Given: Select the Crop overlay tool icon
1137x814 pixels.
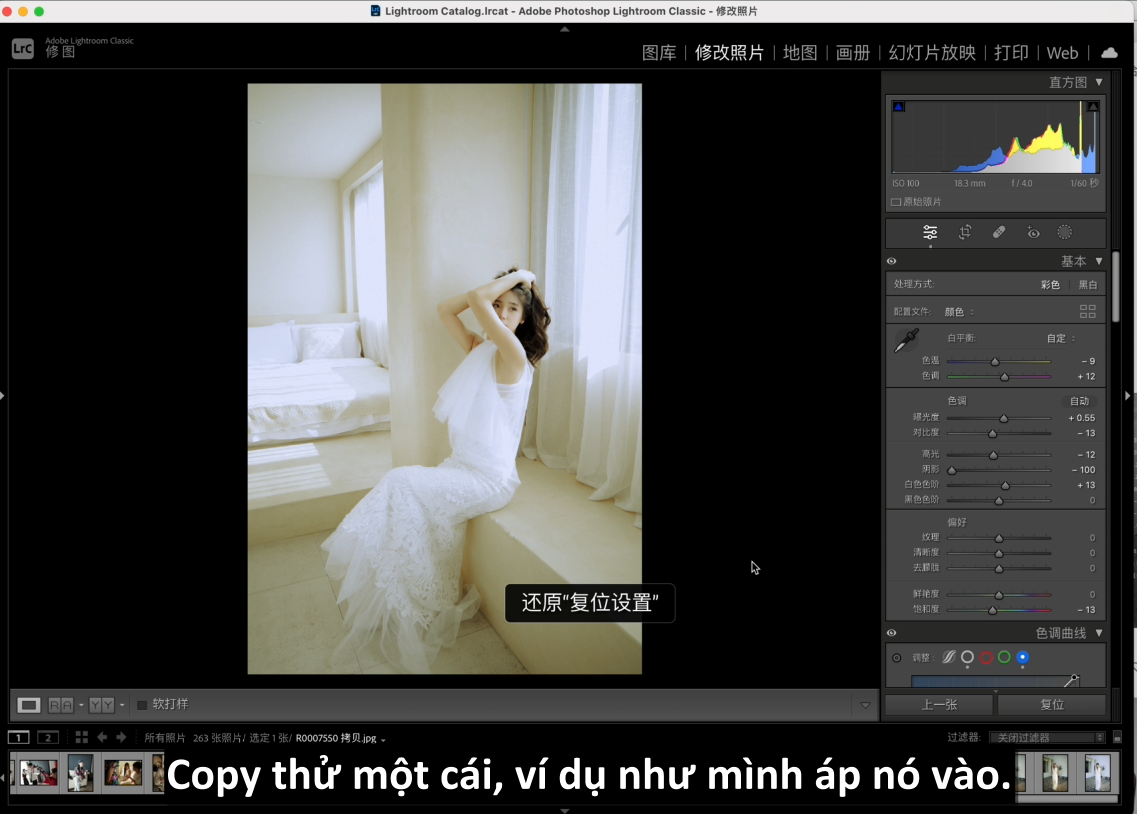Looking at the screenshot, I should point(965,232).
